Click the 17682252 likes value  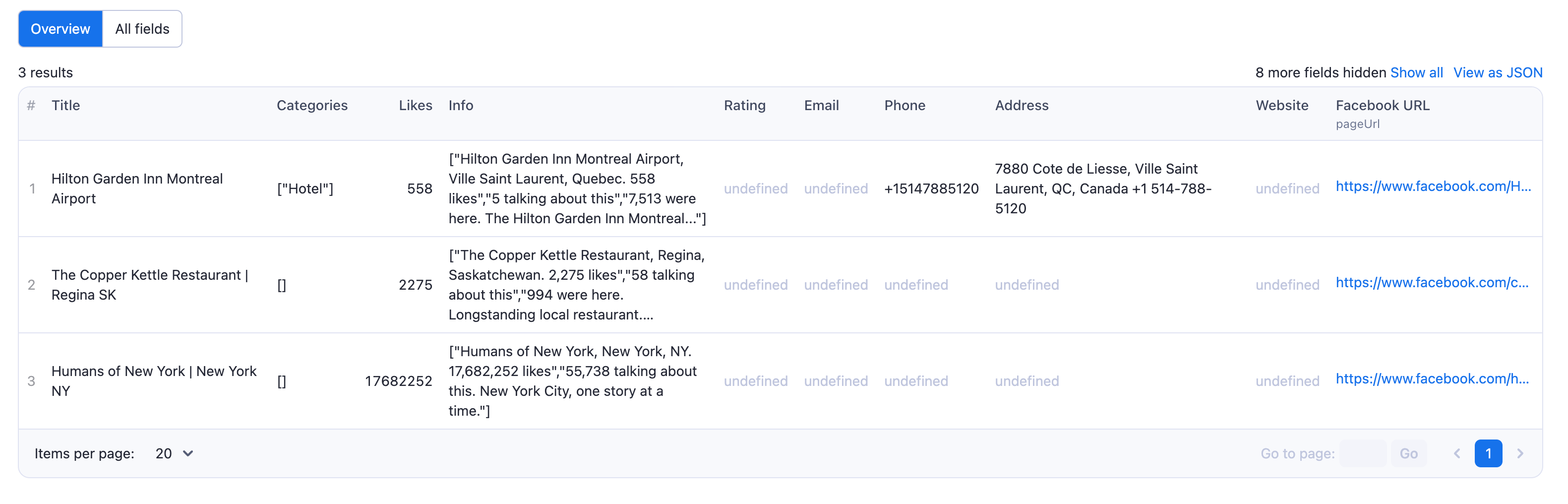click(x=398, y=381)
